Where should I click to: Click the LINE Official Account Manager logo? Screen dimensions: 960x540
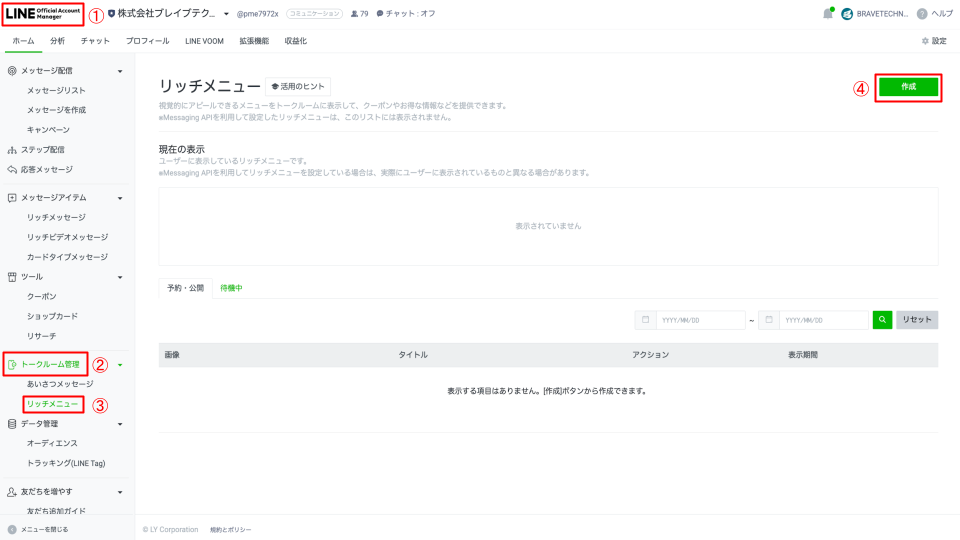(43, 13)
